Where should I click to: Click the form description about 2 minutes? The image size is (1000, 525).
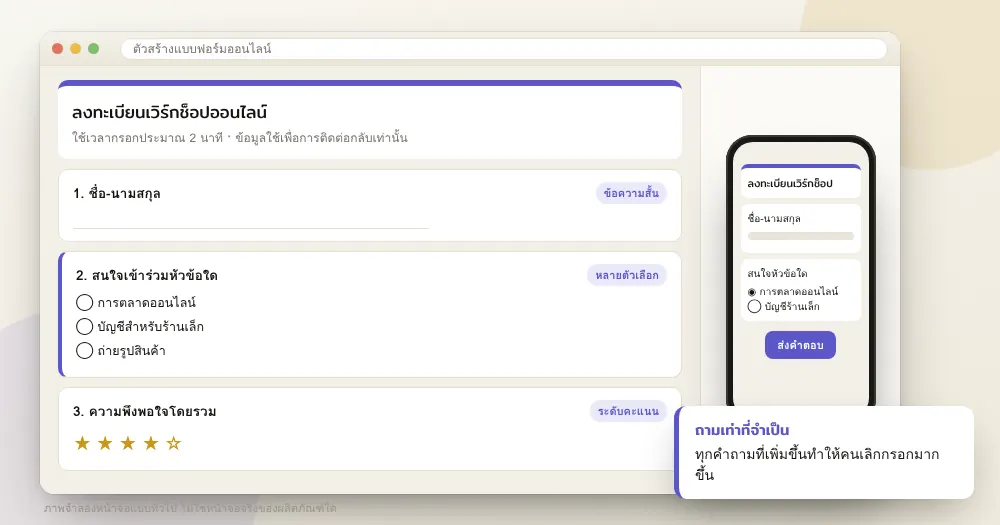tap(240, 138)
